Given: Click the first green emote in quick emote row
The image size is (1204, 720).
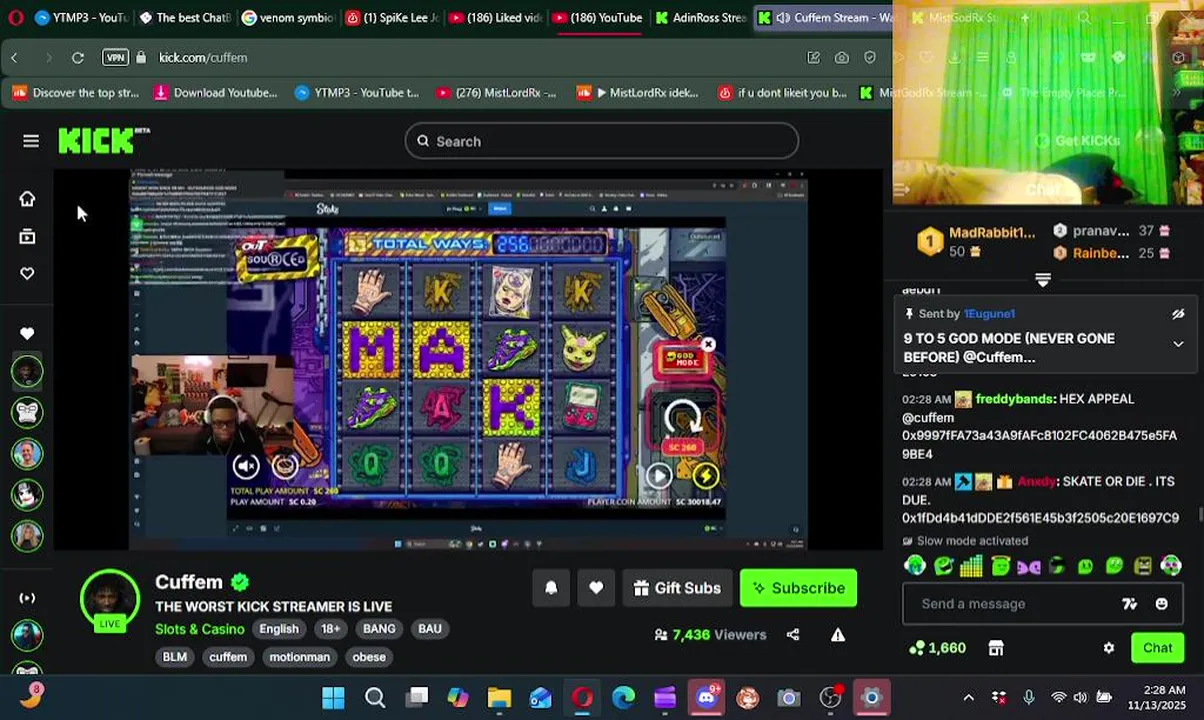Looking at the screenshot, I should point(914,567).
